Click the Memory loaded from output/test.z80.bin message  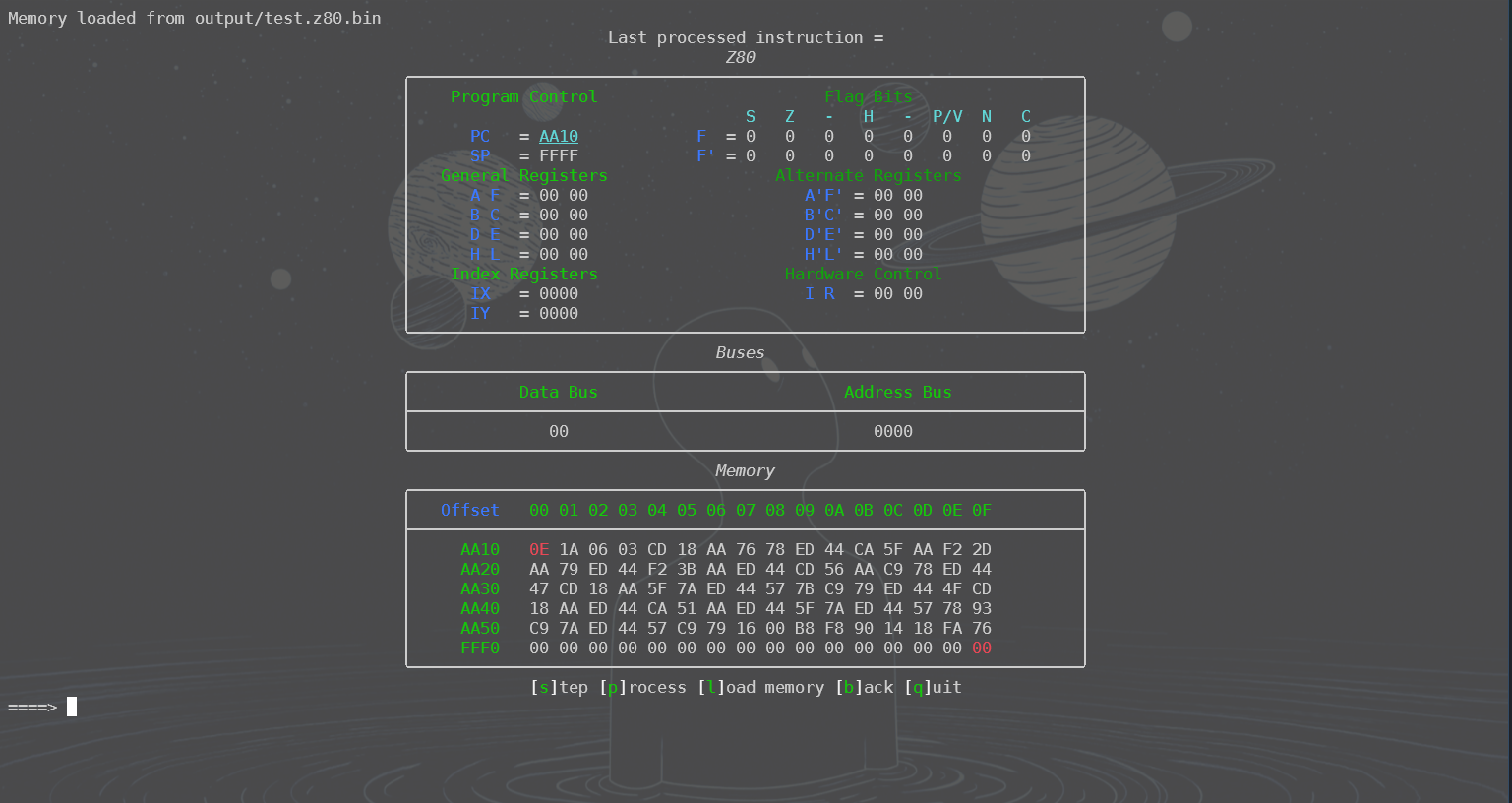click(195, 18)
